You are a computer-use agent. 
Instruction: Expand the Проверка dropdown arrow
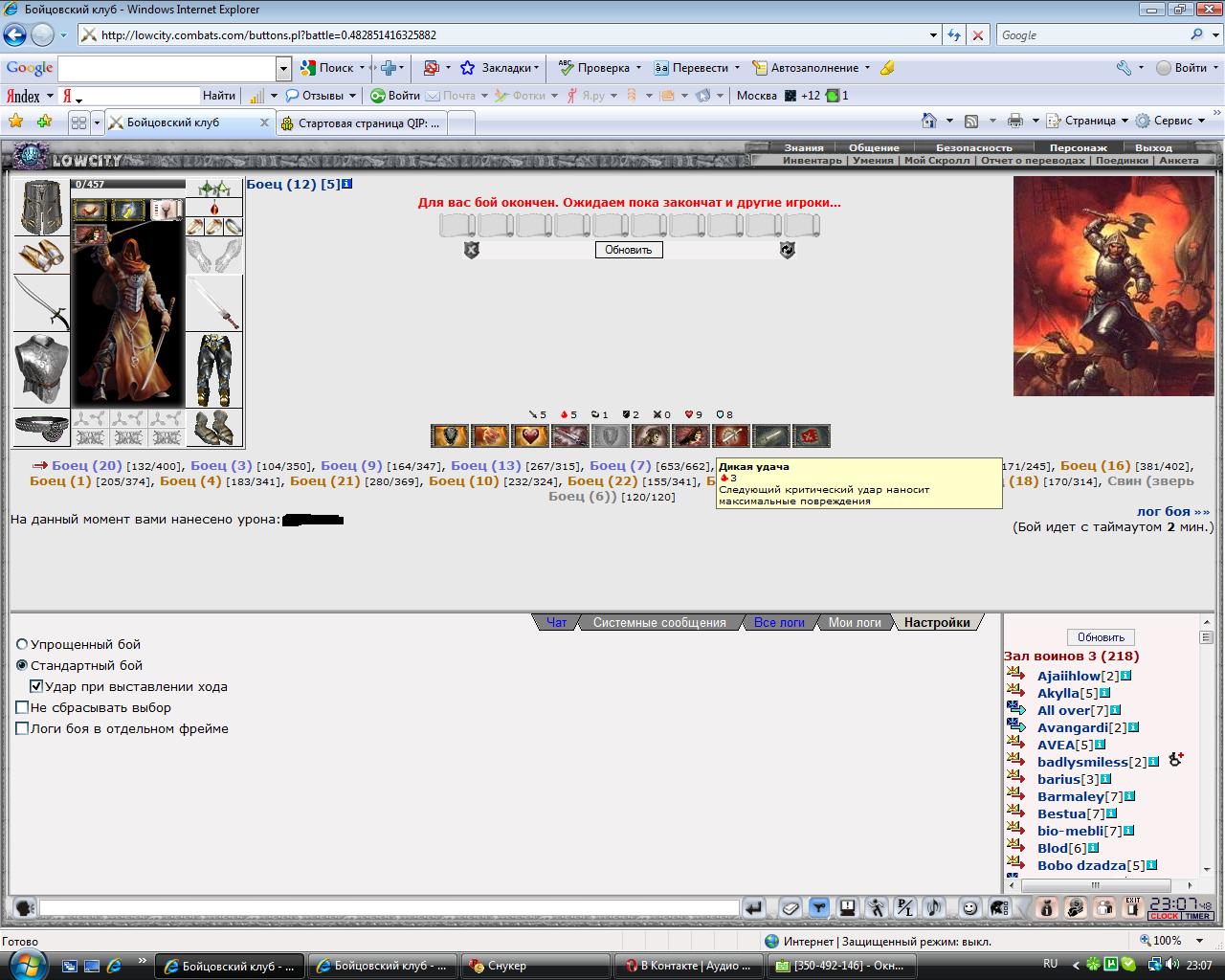point(637,68)
